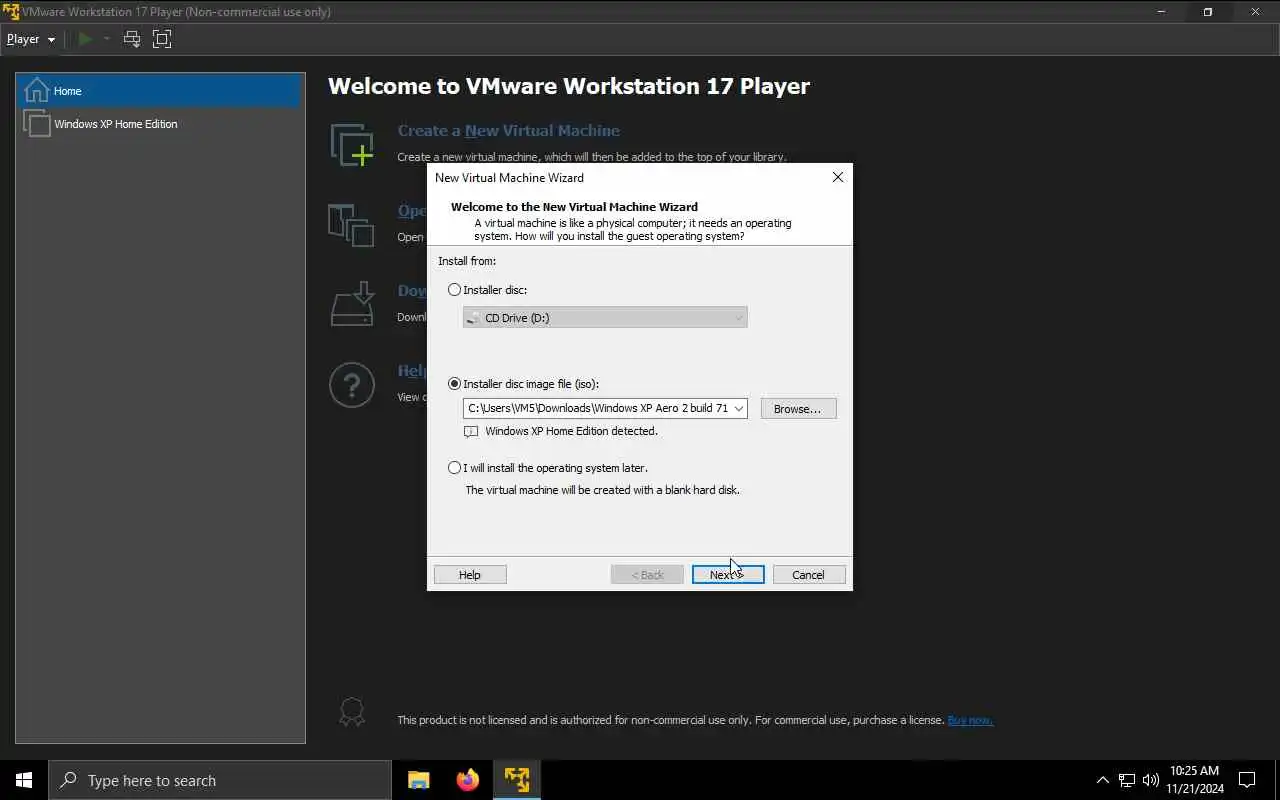This screenshot has height=800, width=1280.
Task: Click Send Ctrl+Alt+Del toolbar icon
Action: 132,39
